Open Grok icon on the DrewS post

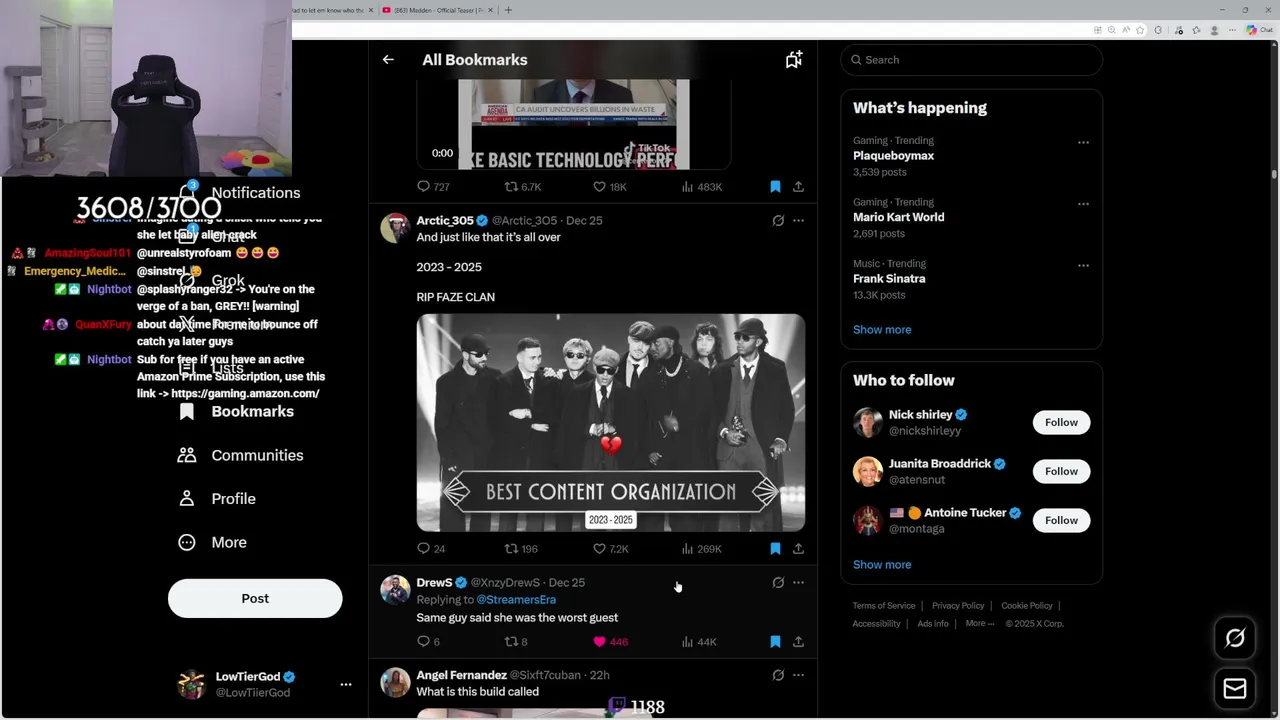(778, 583)
